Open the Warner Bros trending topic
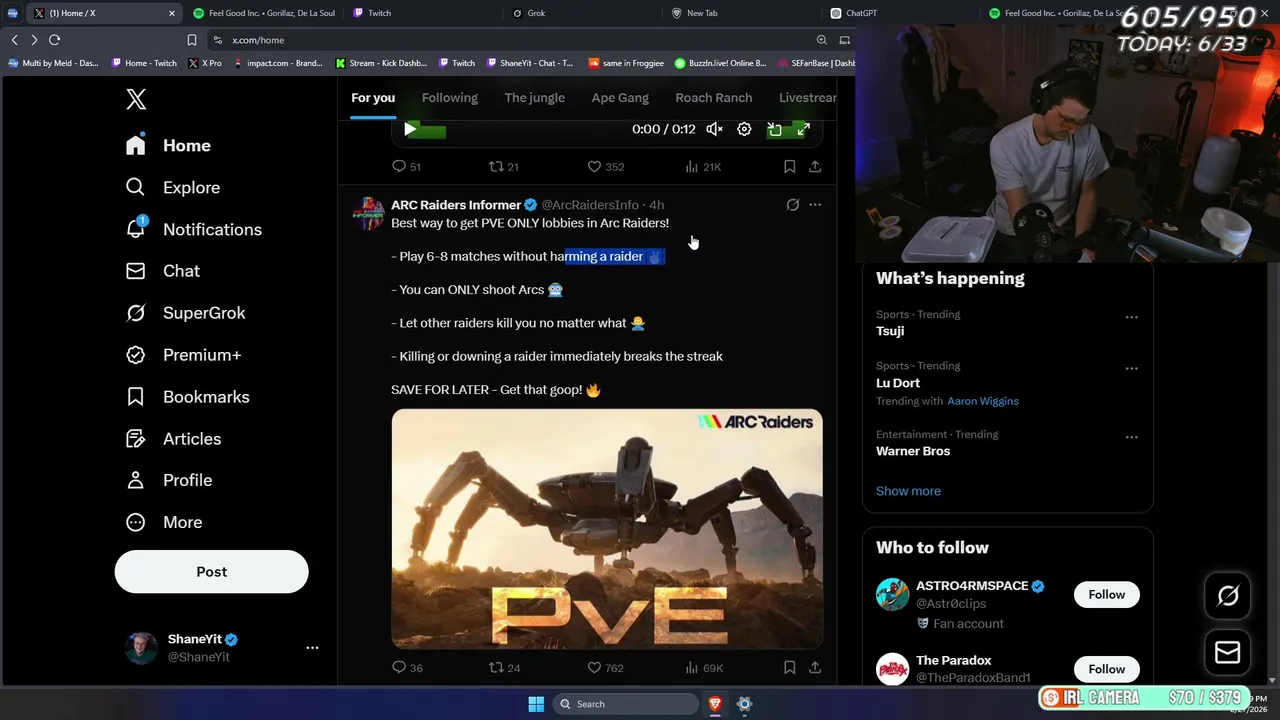1280x720 pixels. tap(913, 451)
